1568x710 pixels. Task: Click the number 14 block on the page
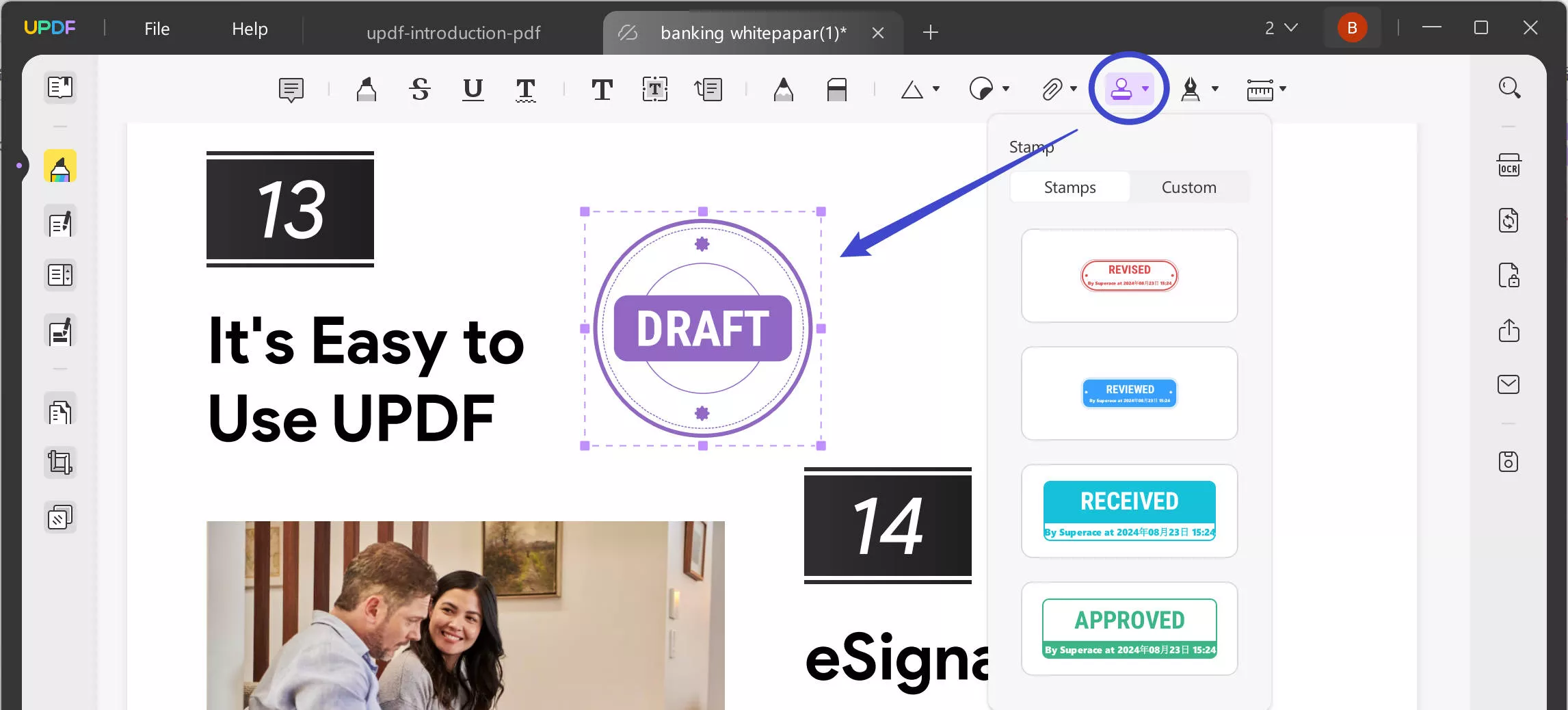pyautogui.click(x=888, y=525)
